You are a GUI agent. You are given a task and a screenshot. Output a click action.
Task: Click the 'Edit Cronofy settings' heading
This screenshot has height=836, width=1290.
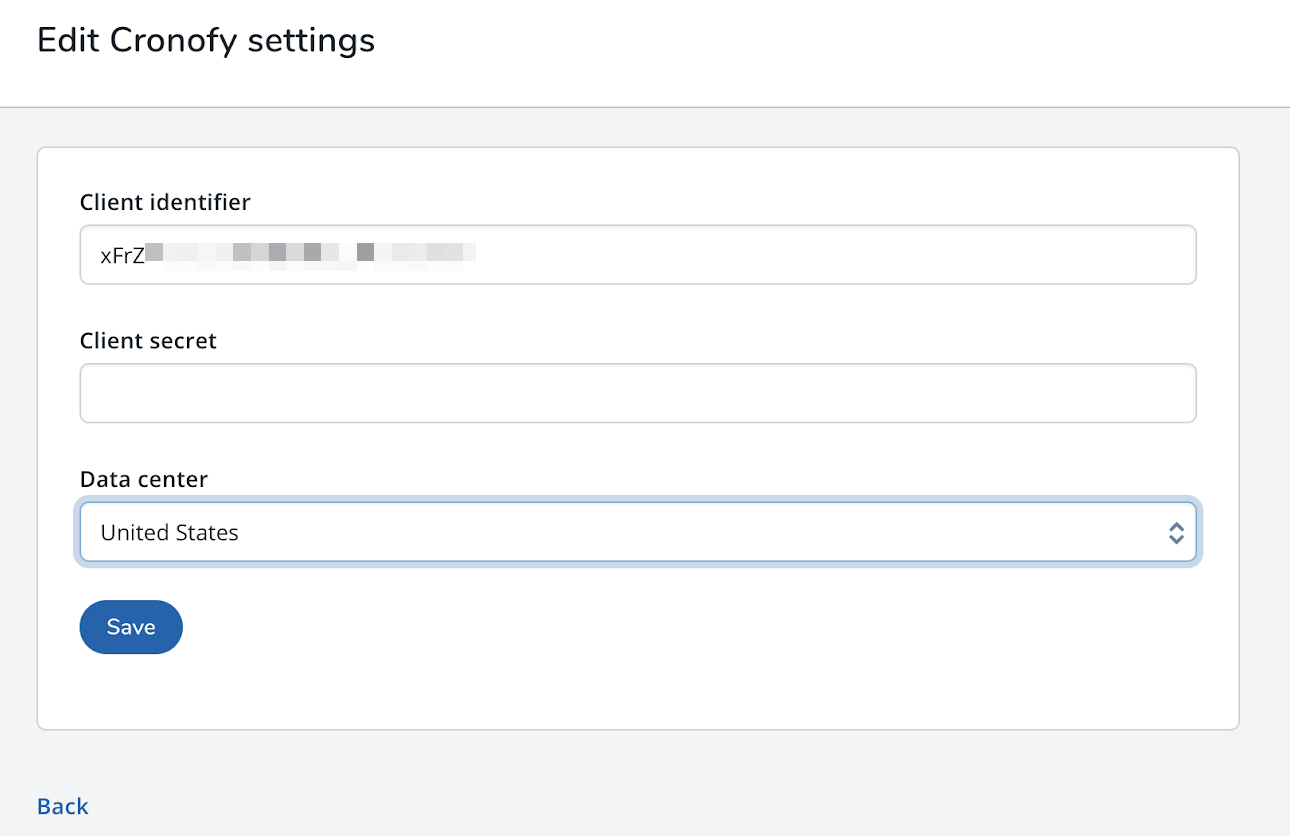click(x=206, y=40)
